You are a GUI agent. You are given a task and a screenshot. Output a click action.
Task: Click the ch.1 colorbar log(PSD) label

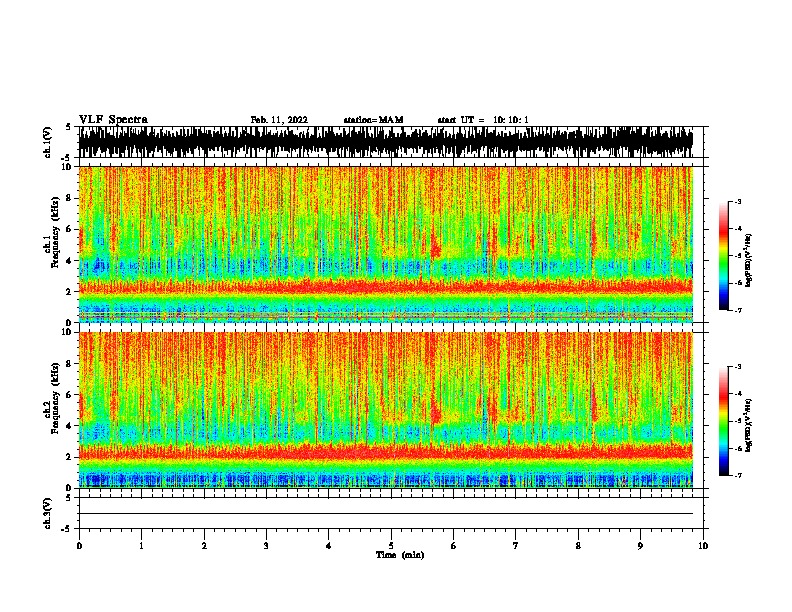(x=748, y=260)
